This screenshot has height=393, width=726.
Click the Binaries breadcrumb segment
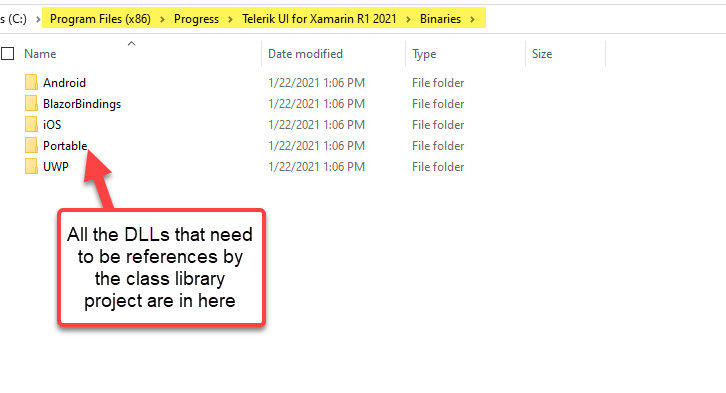click(440, 19)
